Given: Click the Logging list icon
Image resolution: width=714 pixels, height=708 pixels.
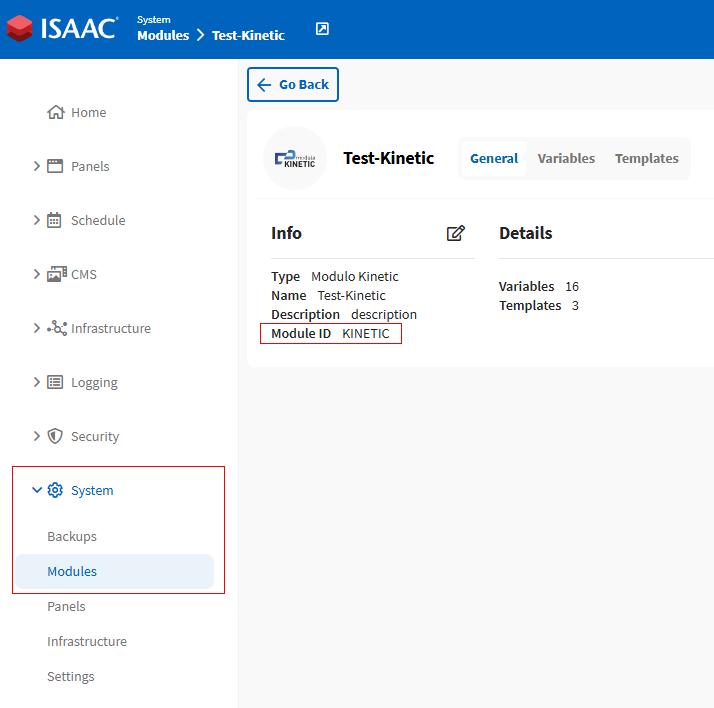Looking at the screenshot, I should (55, 382).
